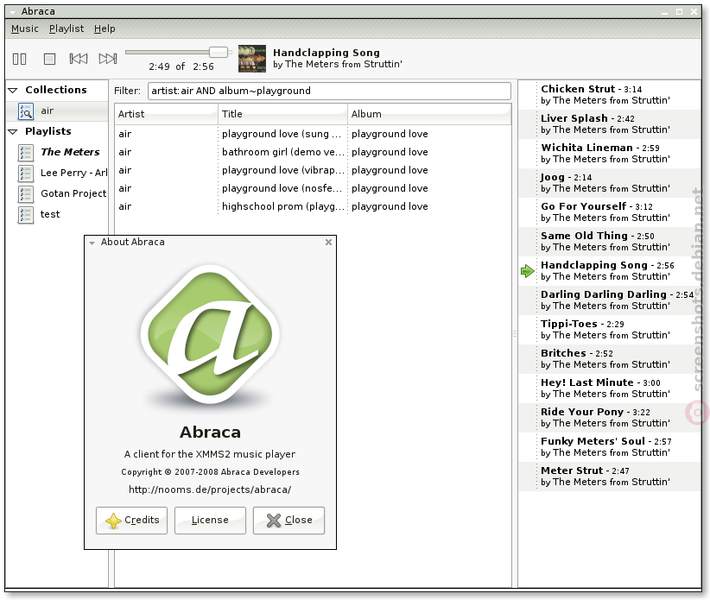Click the pane divider handle beside playlist
The width and height of the screenshot is (710, 600).
[514, 334]
